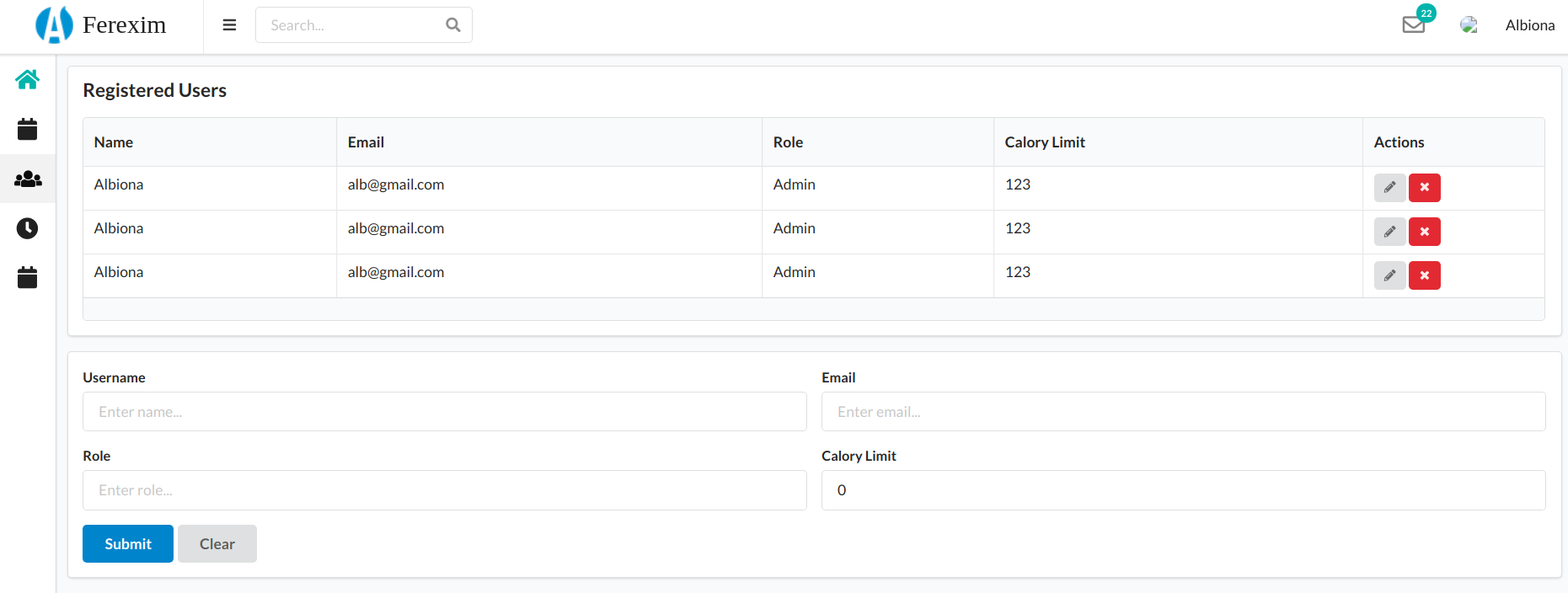
Task: Remove the third user with red X
Action: pos(1424,275)
